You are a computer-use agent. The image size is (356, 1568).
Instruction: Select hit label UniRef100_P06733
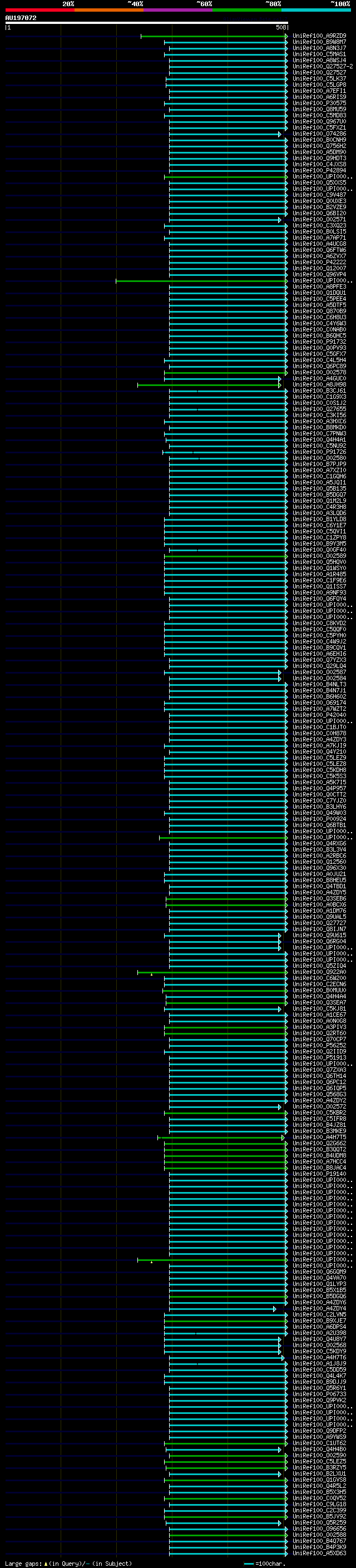pos(319,1394)
